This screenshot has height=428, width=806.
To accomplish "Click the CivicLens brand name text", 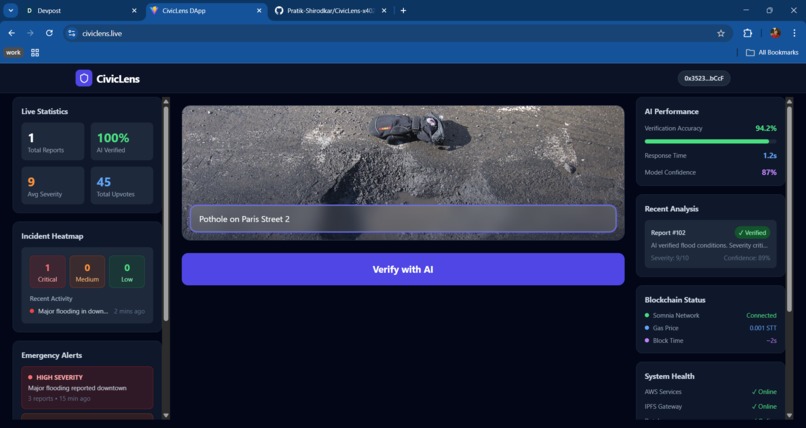I will click(118, 79).
